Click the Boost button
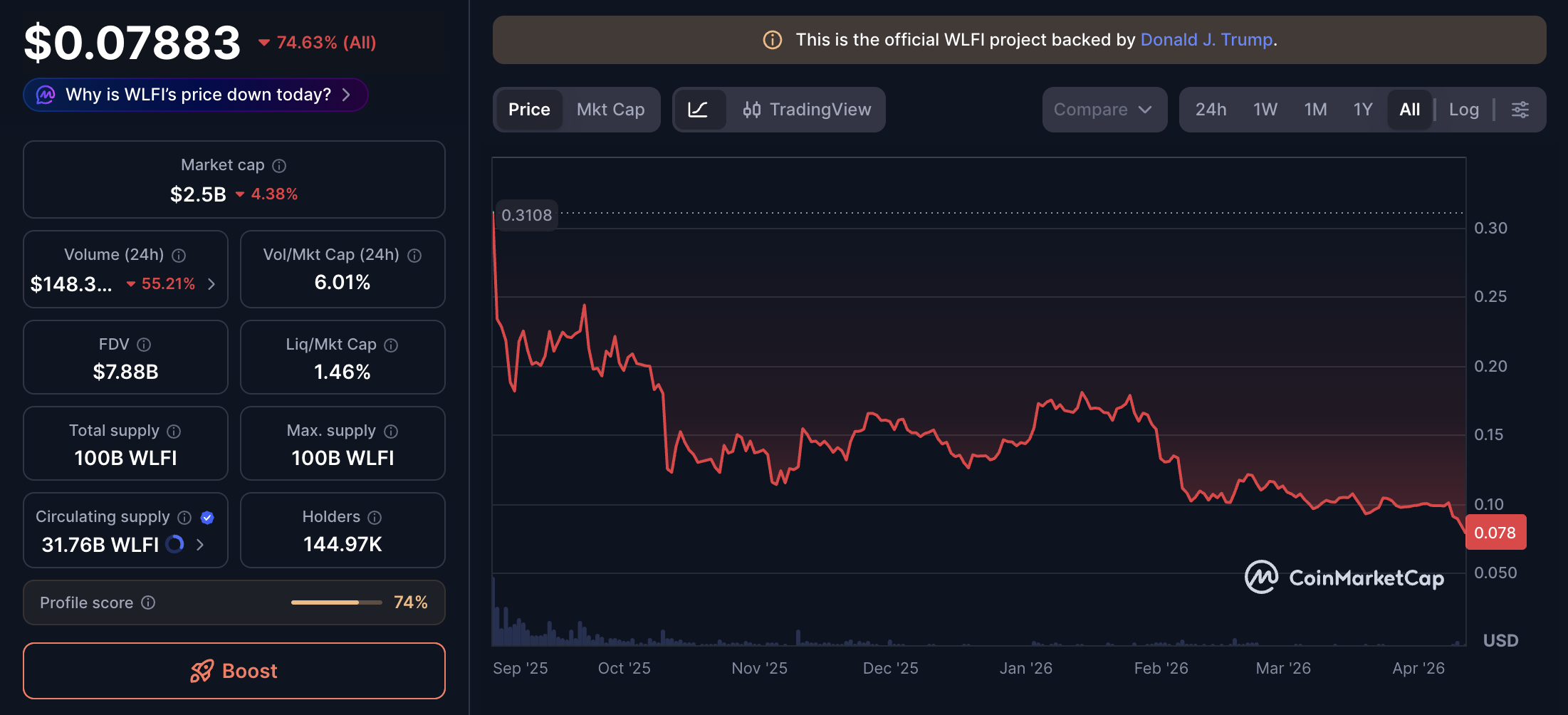The image size is (1568, 715). (x=234, y=670)
